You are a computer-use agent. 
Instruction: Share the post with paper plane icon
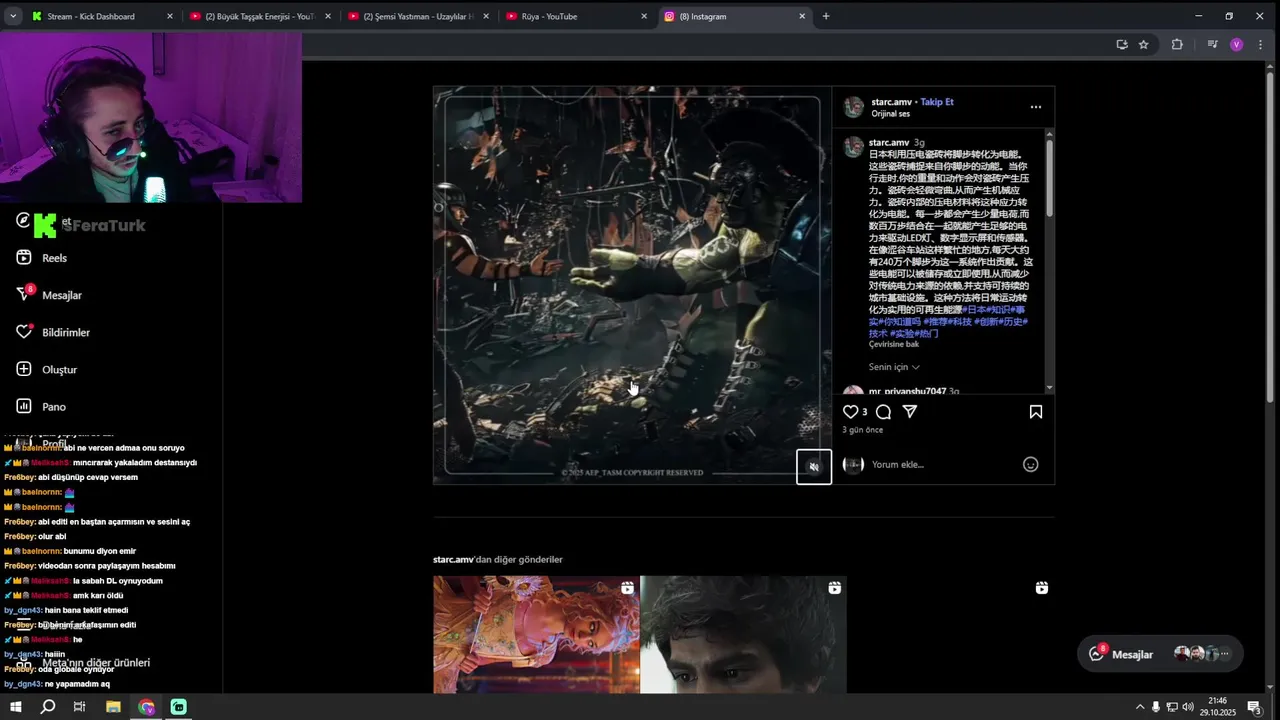pyautogui.click(x=910, y=412)
